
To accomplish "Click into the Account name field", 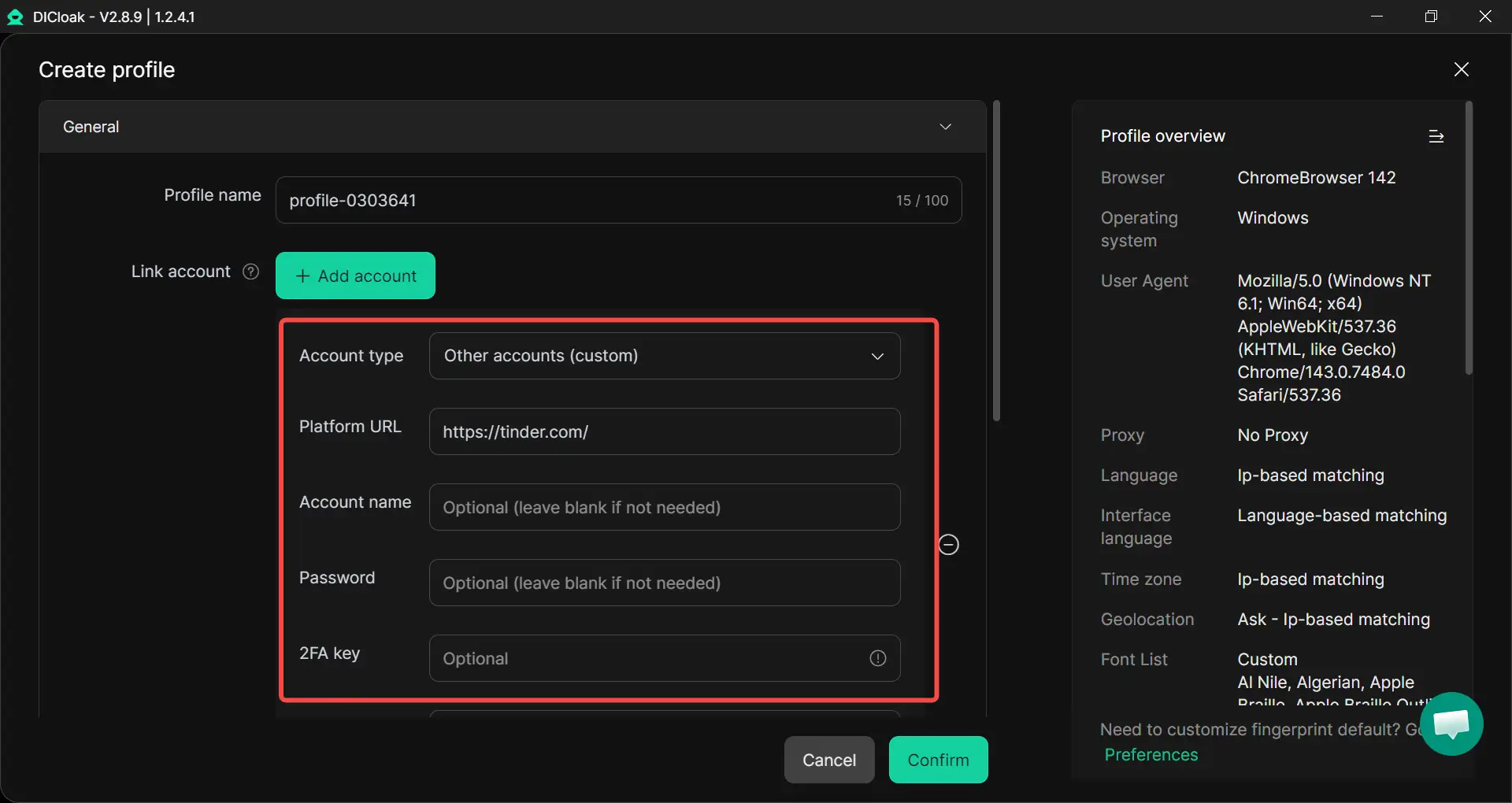I will (x=664, y=507).
